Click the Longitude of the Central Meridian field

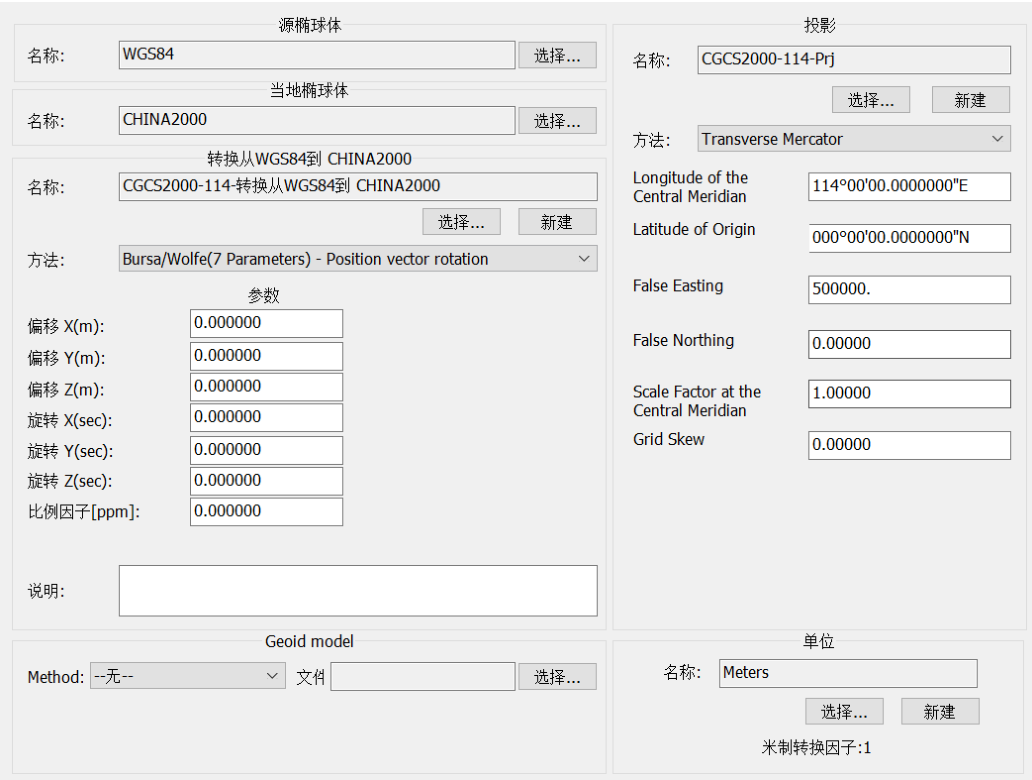909,185
